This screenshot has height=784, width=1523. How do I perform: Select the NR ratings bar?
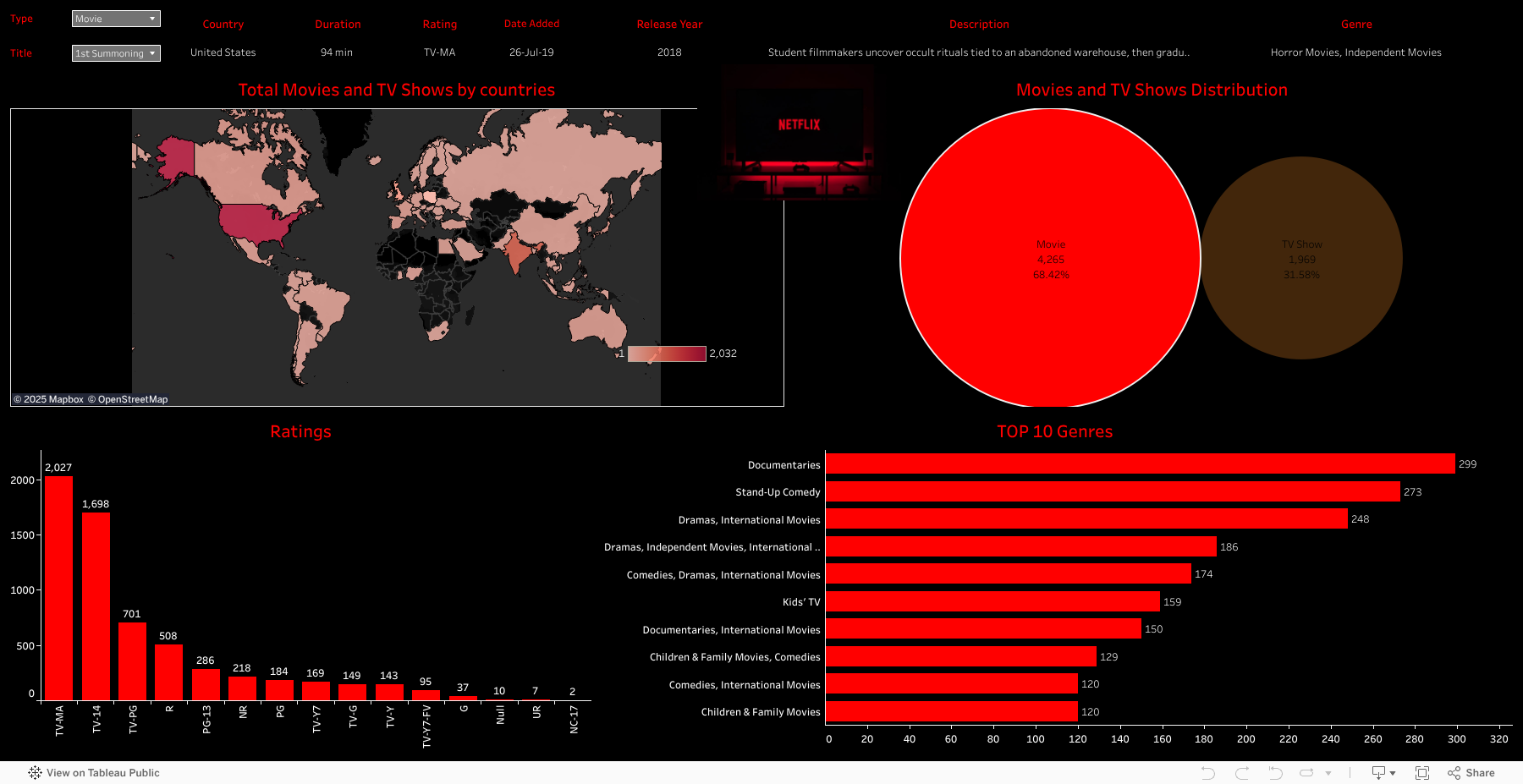click(x=242, y=688)
